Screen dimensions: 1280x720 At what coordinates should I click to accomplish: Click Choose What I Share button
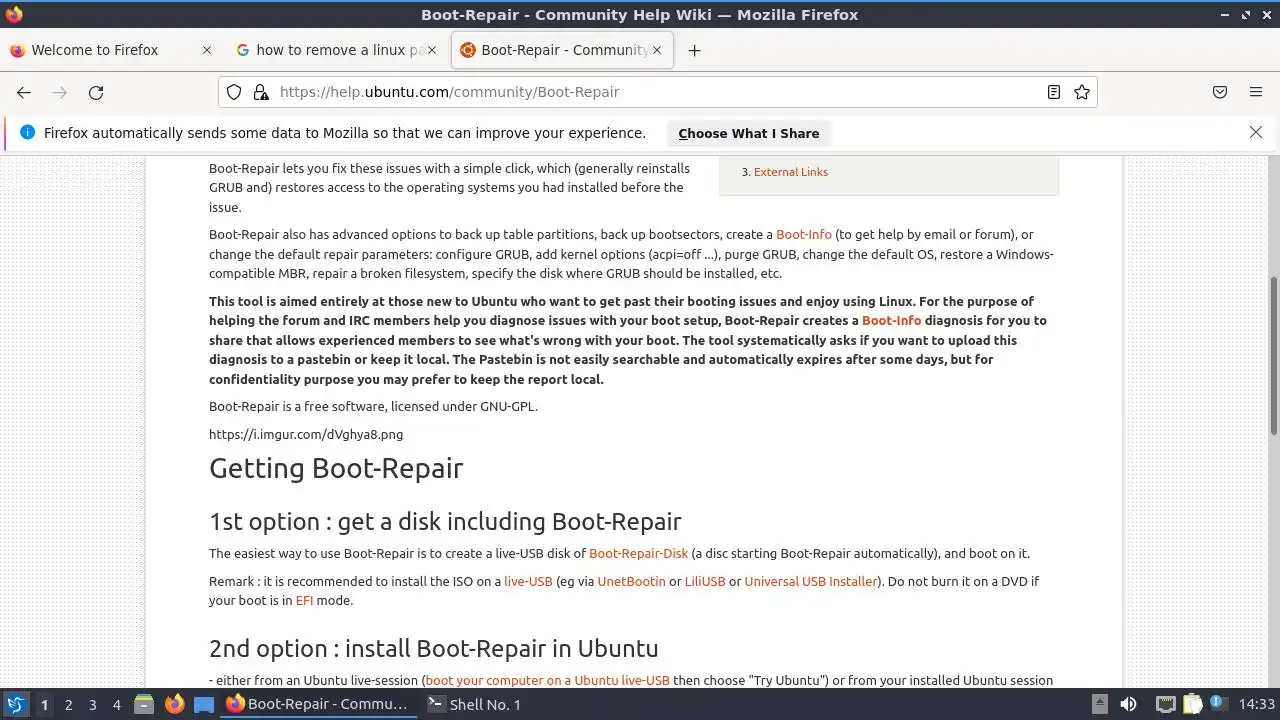click(x=748, y=133)
